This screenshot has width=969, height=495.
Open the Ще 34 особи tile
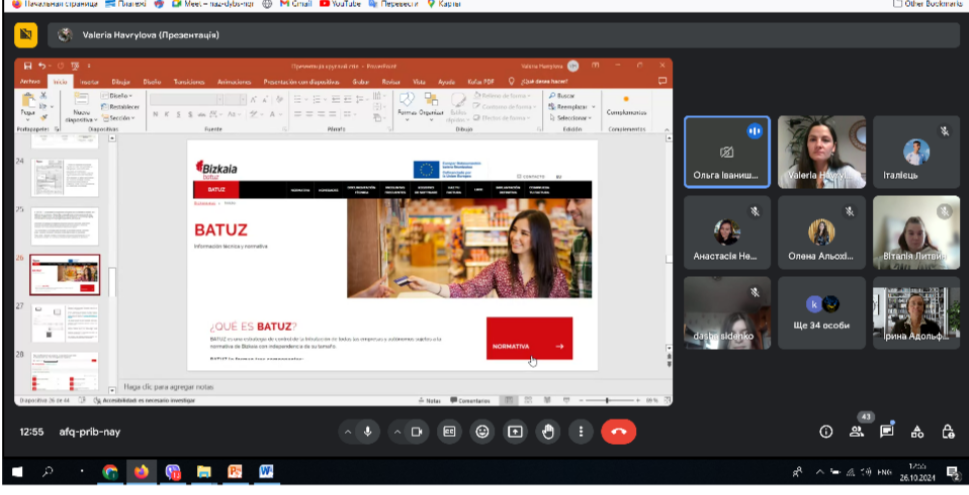point(821,313)
